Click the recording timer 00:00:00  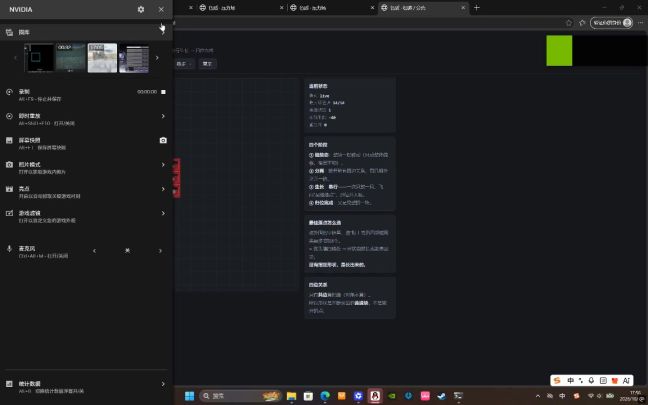click(x=147, y=92)
